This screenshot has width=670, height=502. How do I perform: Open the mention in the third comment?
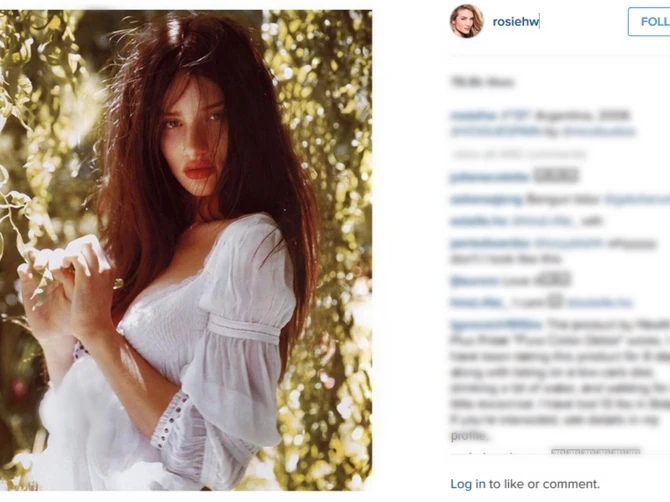point(543,221)
